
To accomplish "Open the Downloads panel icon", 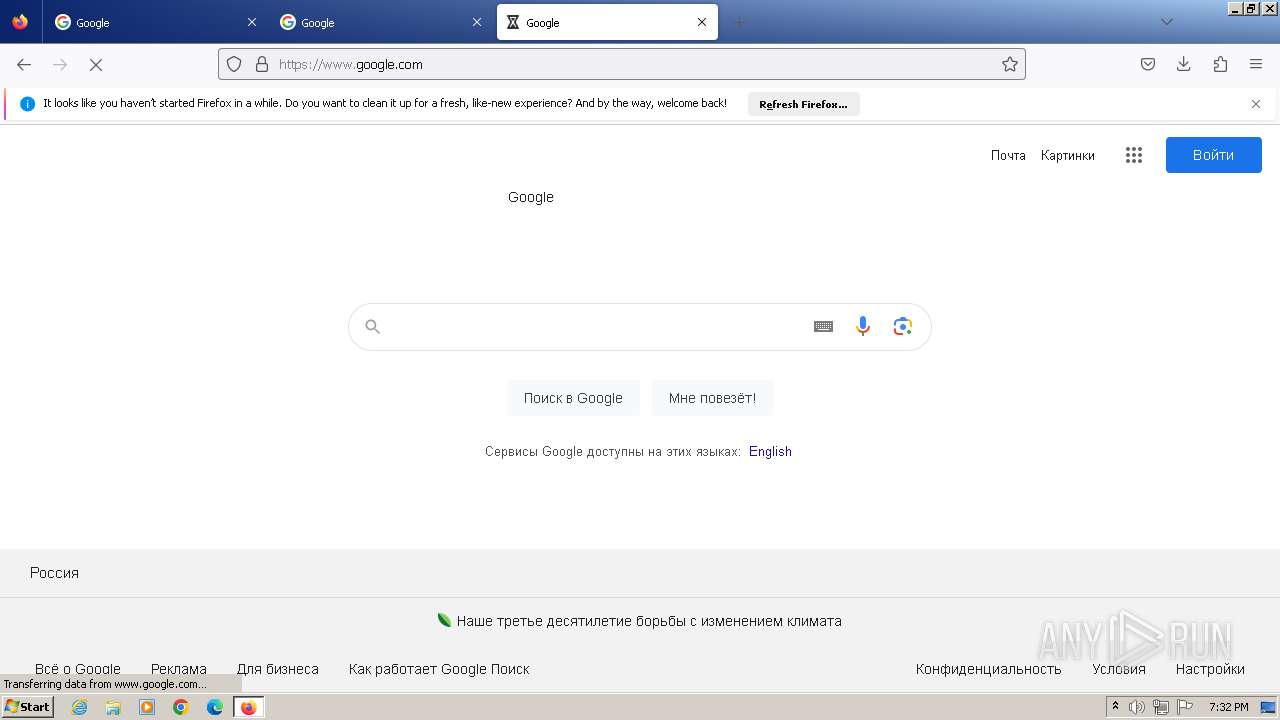I will click(x=1184, y=64).
